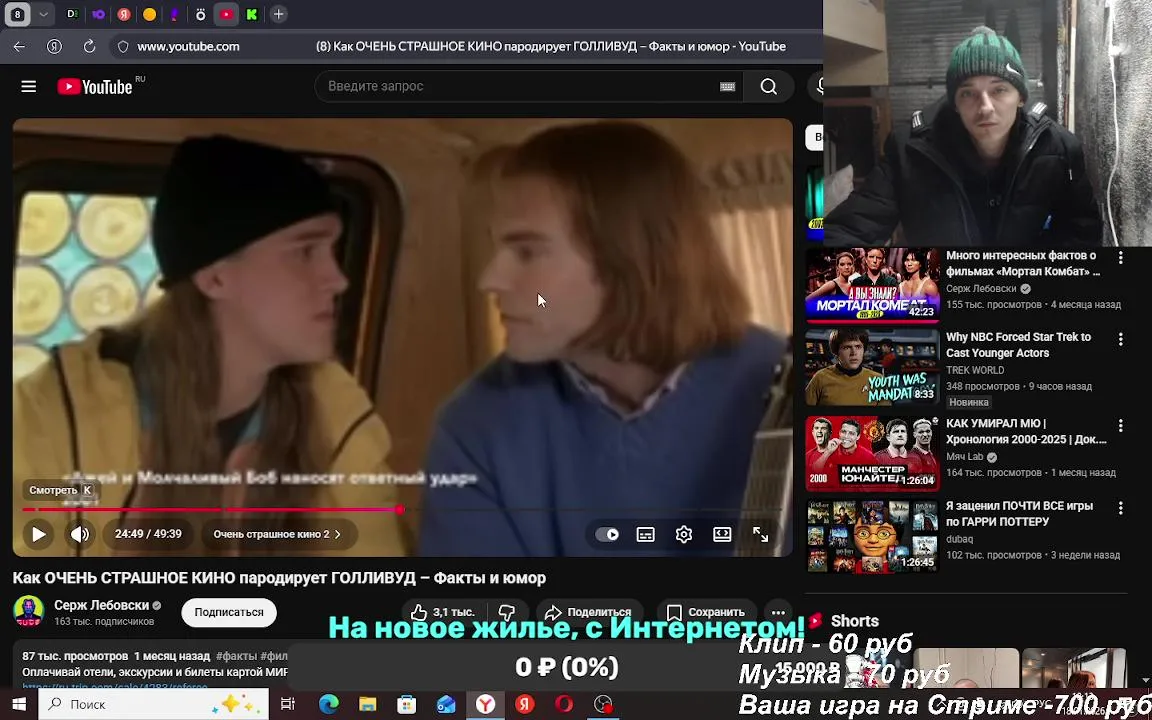Open 'Много интересных фактов' video title
The height and width of the screenshot is (720, 1152).
click(1023, 263)
